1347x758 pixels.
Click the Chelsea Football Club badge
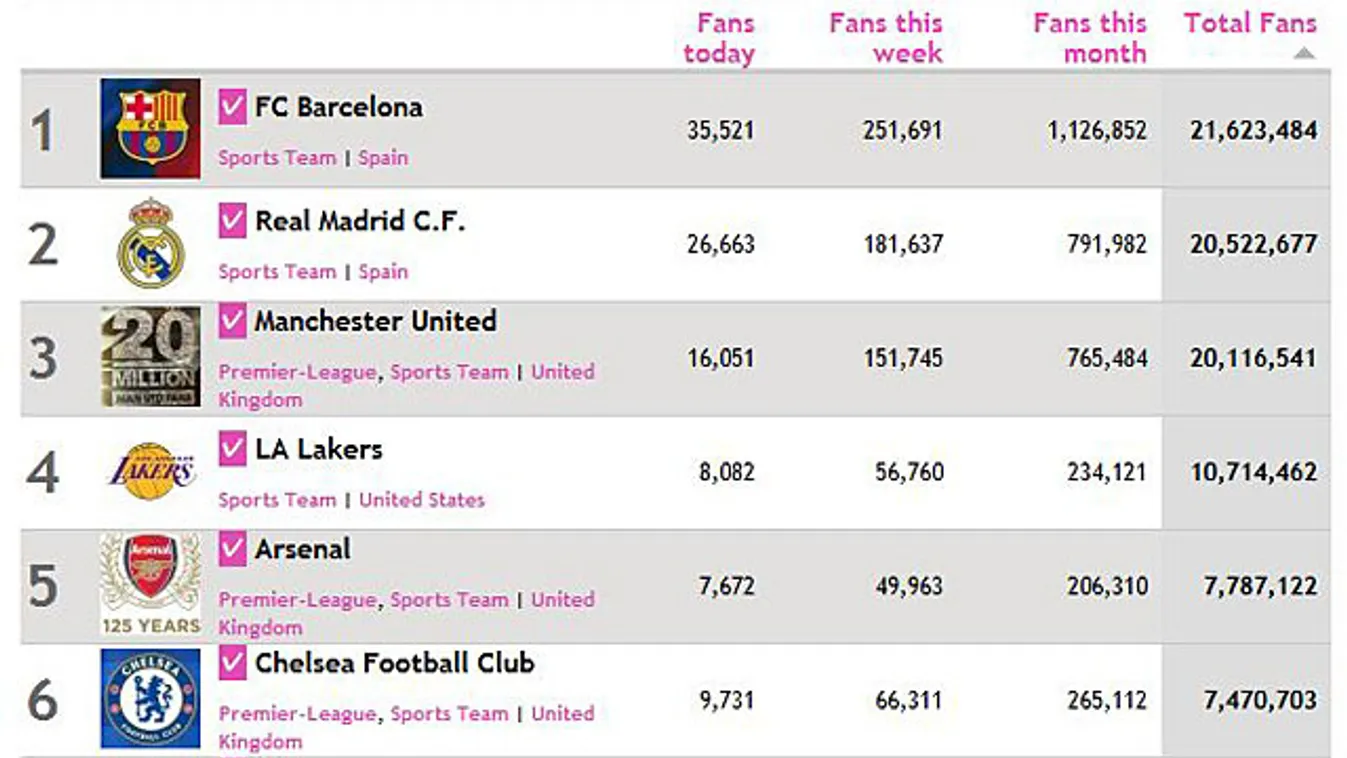click(150, 698)
